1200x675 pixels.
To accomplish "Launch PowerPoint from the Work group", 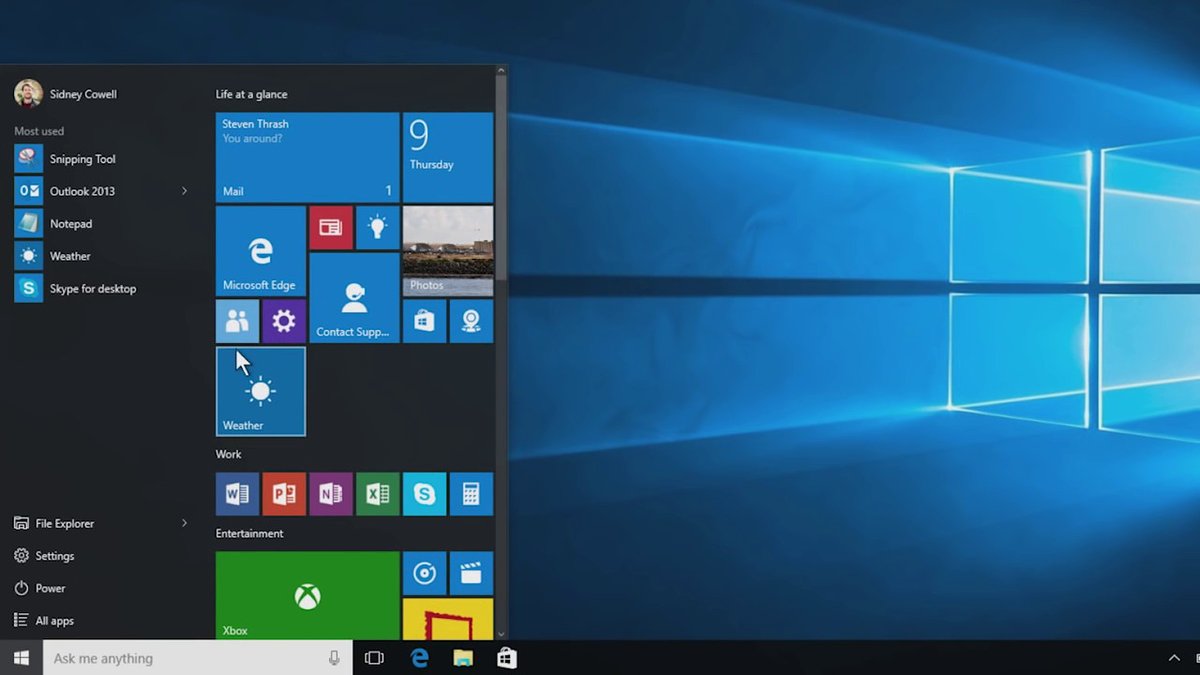I will 284,493.
